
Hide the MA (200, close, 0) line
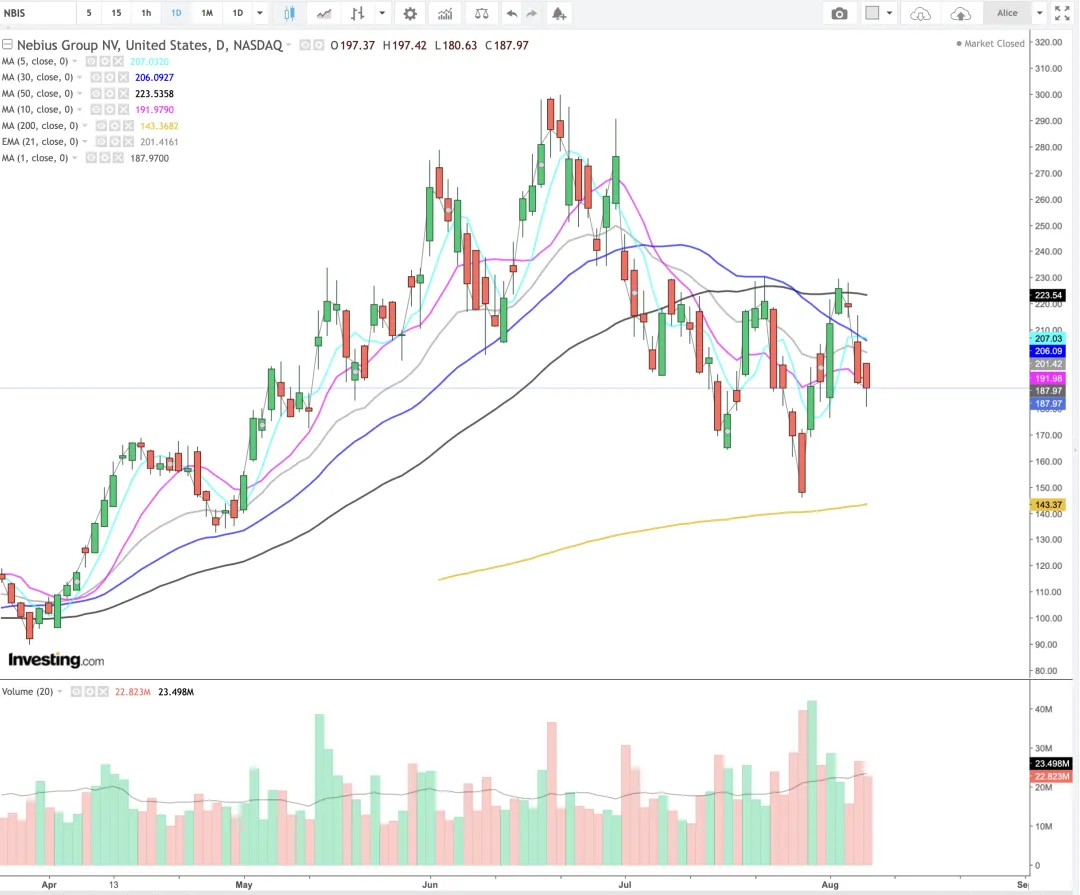click(x=101, y=125)
